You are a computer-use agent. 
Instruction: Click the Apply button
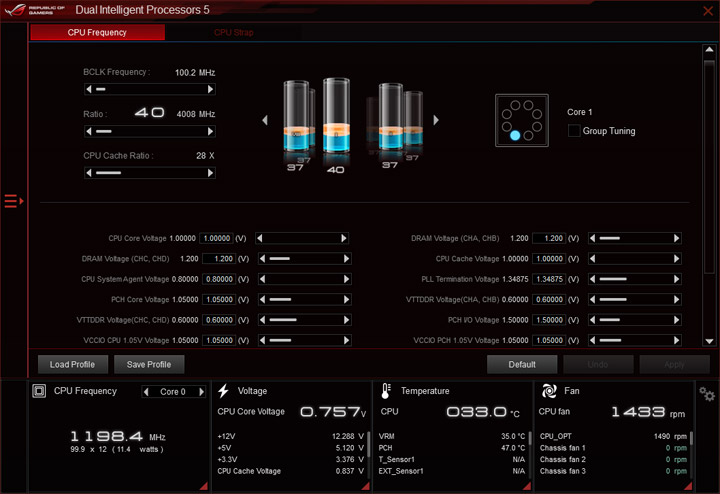tap(674, 365)
